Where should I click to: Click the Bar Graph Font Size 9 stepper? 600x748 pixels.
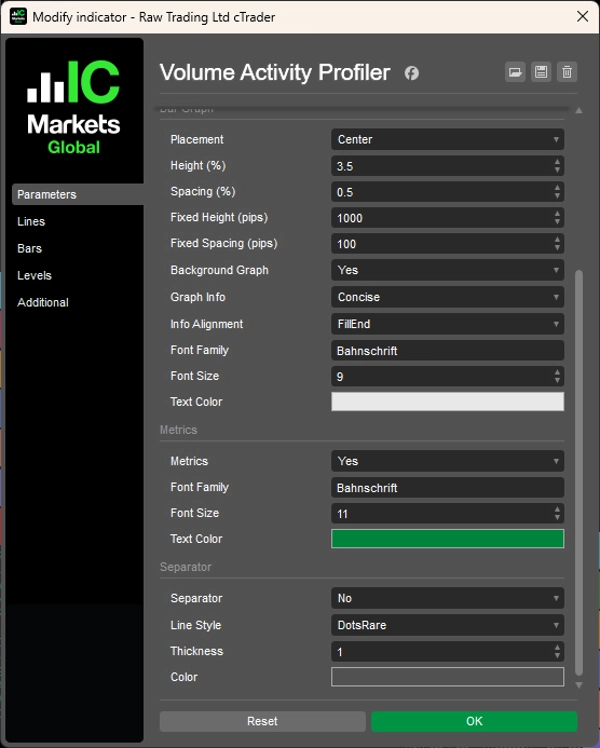point(557,376)
